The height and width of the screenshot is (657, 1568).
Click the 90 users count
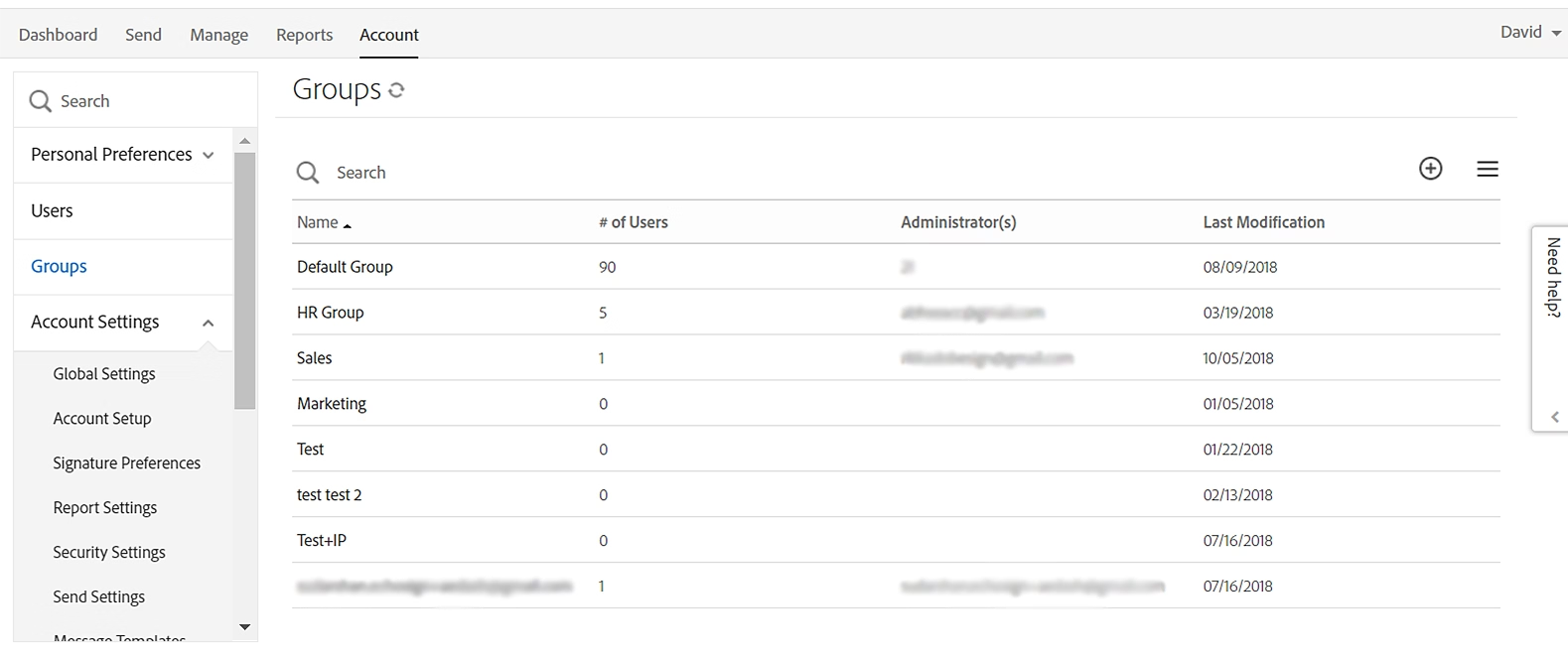(x=607, y=268)
